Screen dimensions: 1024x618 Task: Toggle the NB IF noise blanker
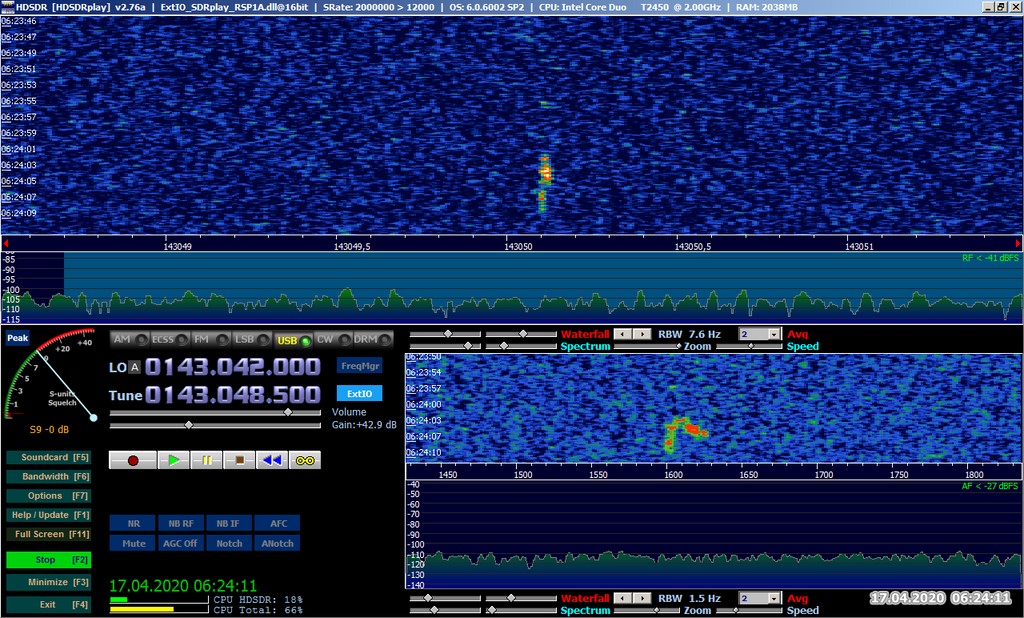[x=229, y=523]
